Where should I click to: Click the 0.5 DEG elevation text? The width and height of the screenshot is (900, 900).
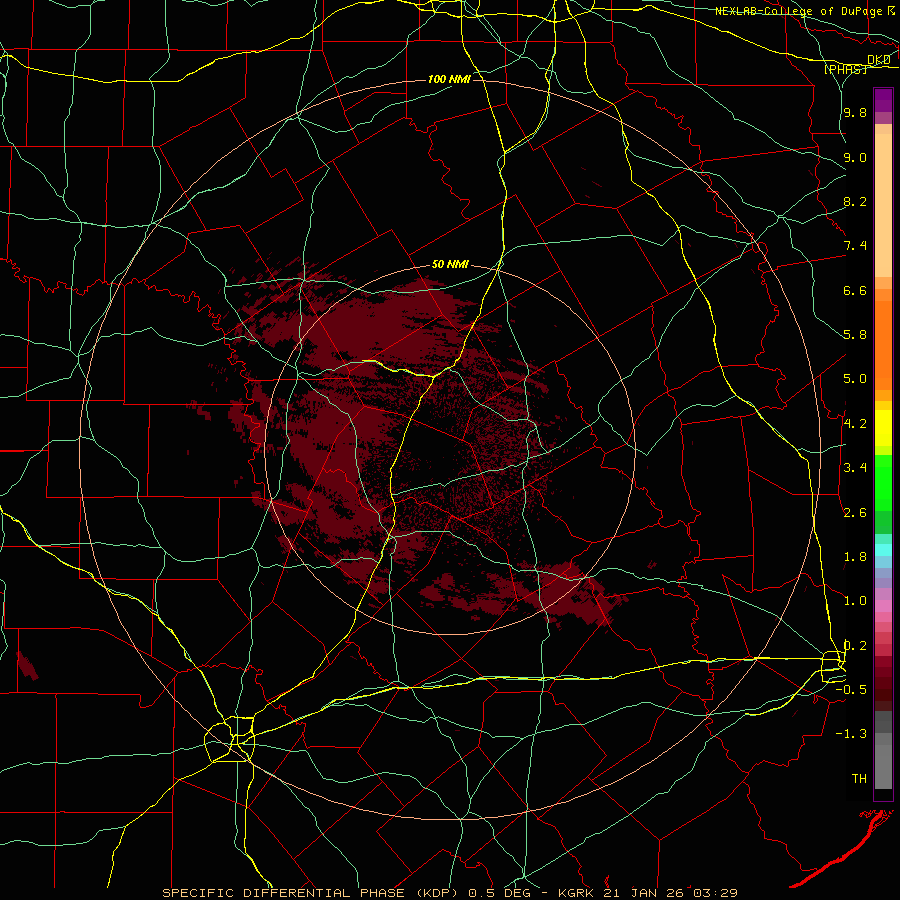click(x=499, y=893)
